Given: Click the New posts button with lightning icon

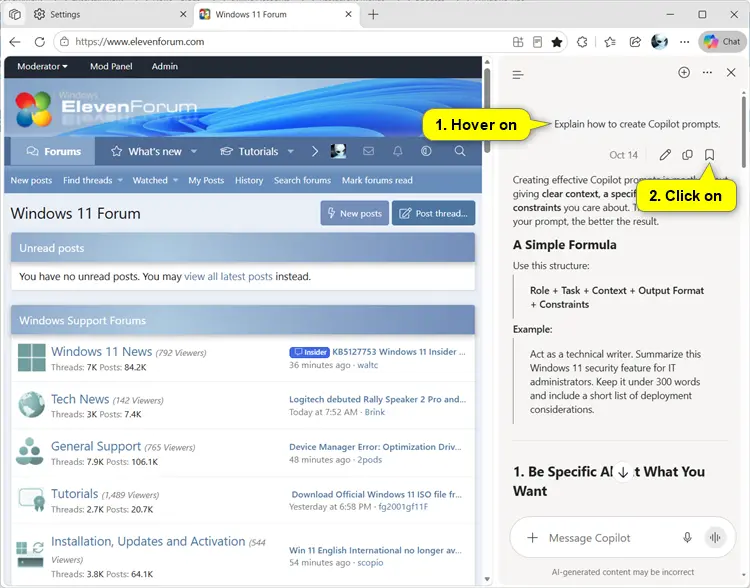Looking at the screenshot, I should (354, 213).
